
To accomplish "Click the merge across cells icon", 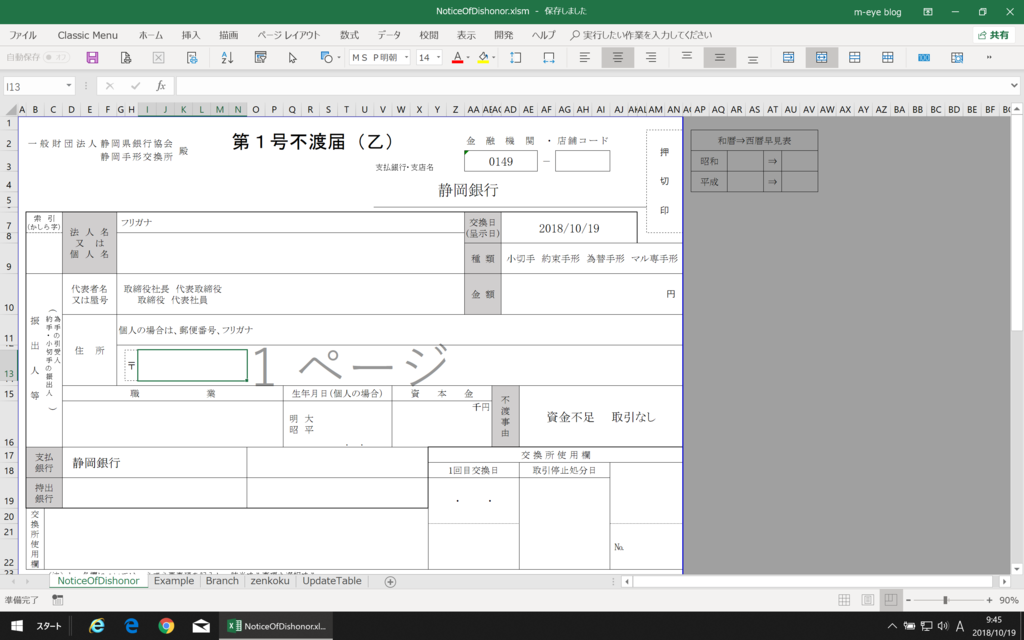I will [788, 57].
